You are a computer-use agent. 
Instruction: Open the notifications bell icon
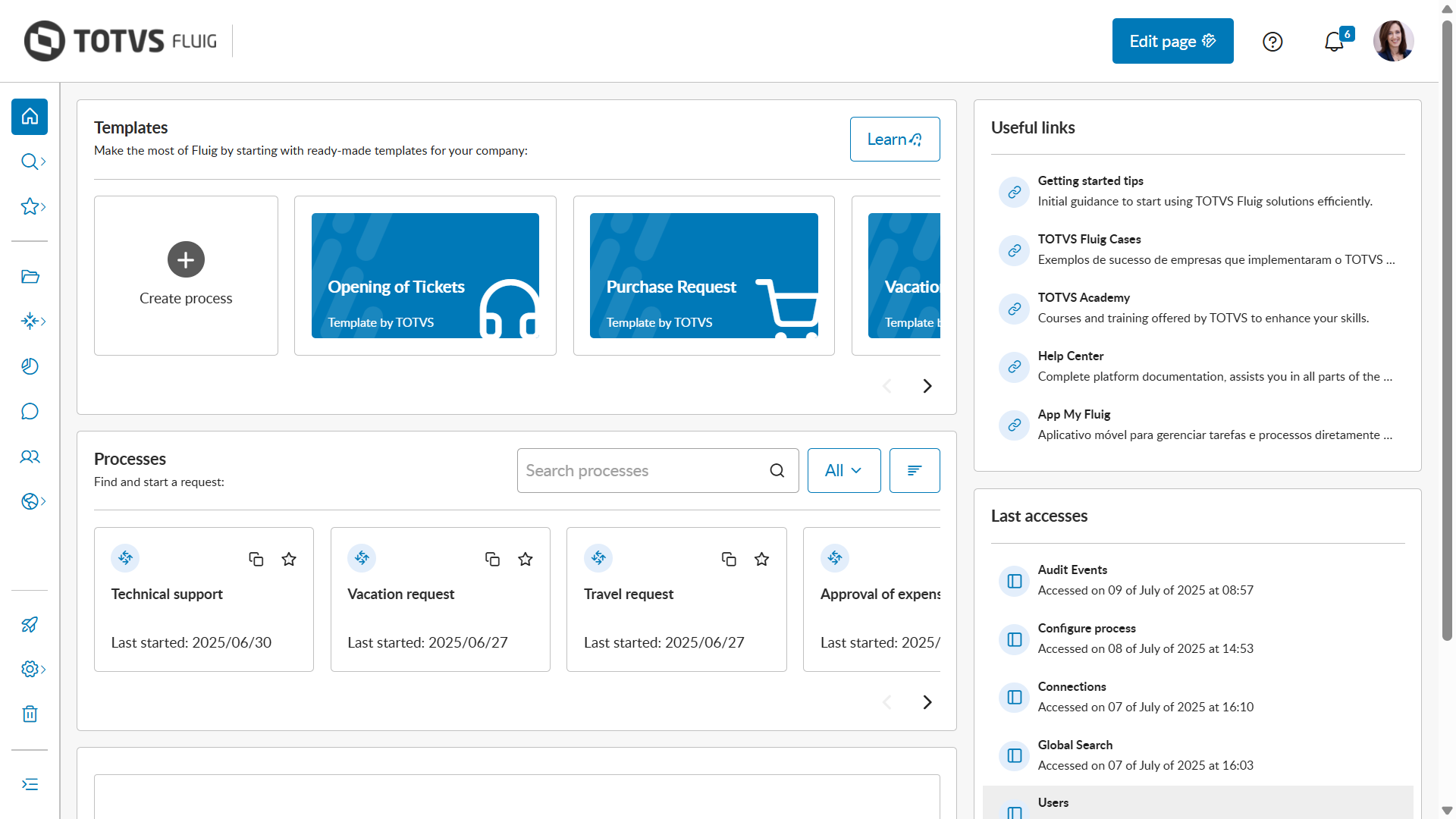1334,42
